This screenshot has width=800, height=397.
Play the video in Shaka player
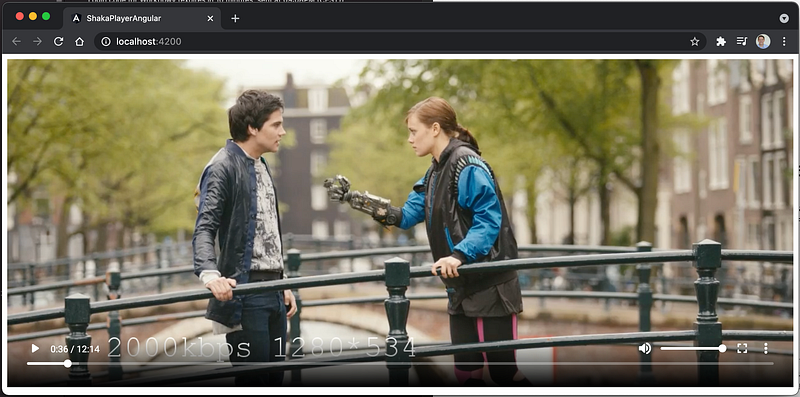click(35, 349)
